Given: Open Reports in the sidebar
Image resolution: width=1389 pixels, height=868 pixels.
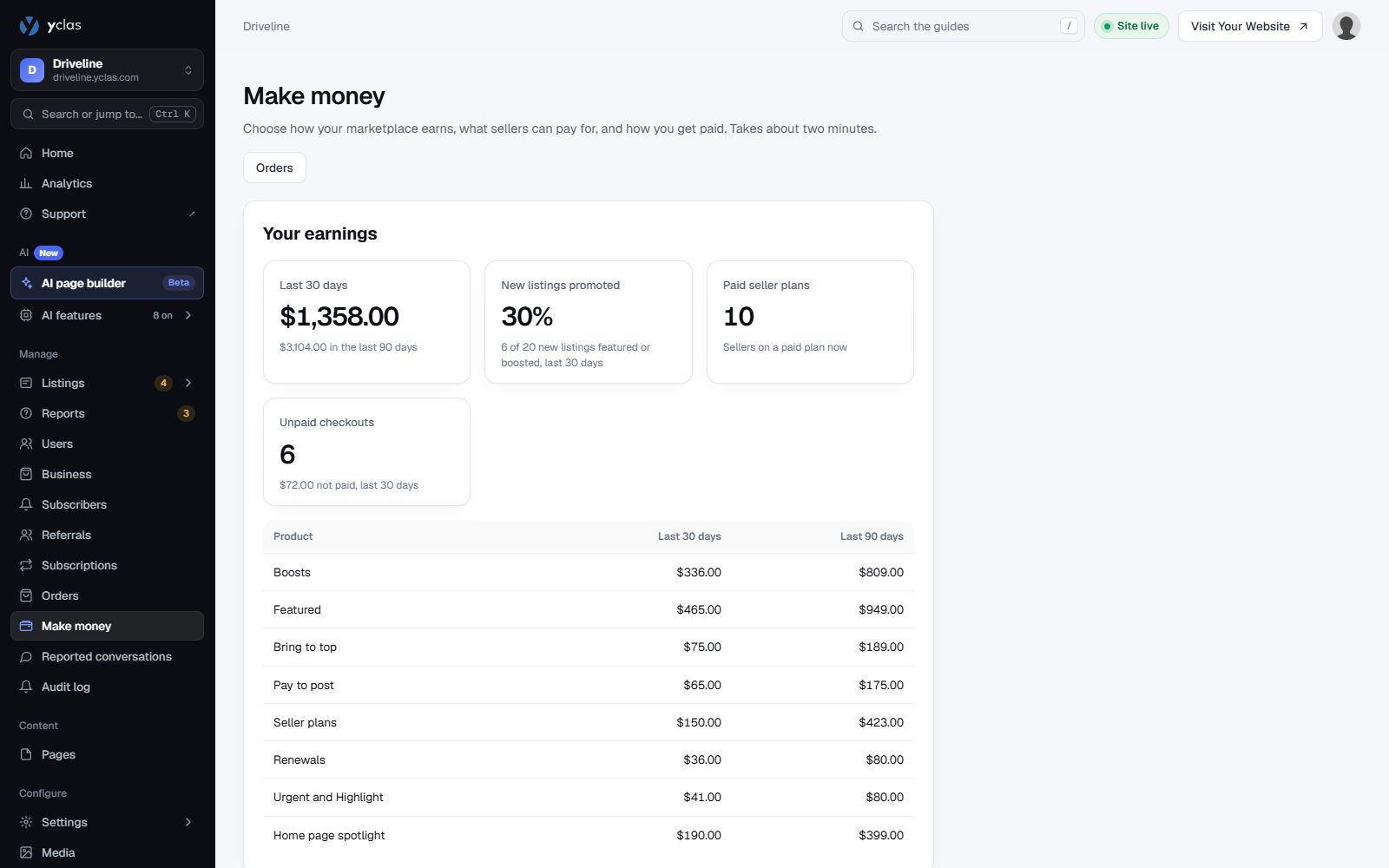Looking at the screenshot, I should point(107,413).
